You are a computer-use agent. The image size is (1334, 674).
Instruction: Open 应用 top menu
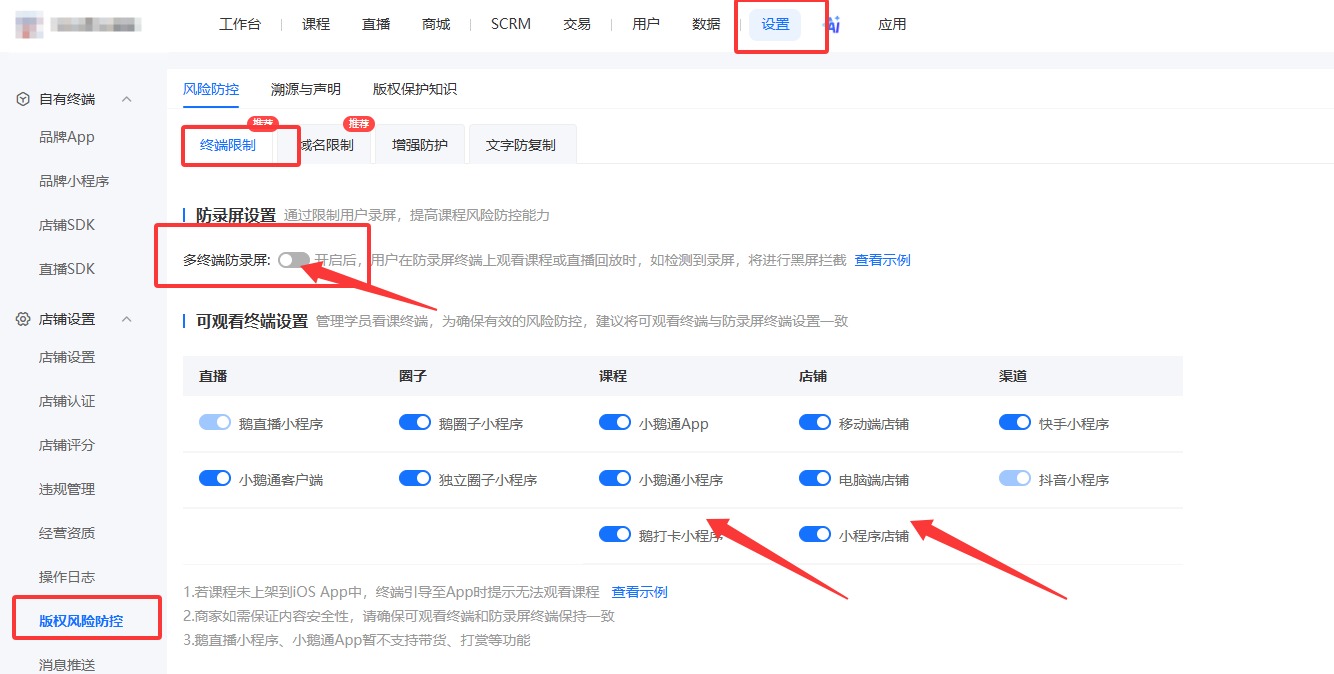tap(892, 24)
